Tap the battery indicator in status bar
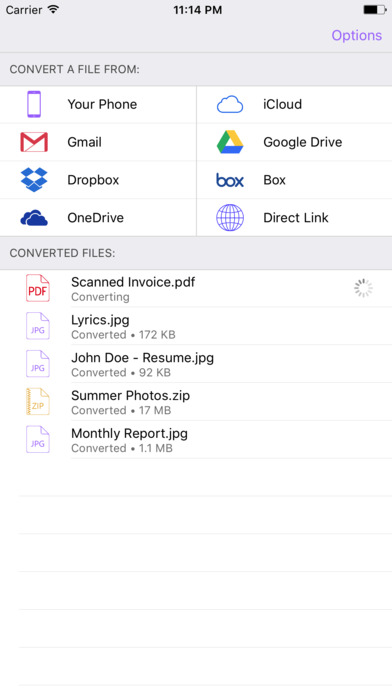The width and height of the screenshot is (392, 696). pyautogui.click(x=375, y=9)
